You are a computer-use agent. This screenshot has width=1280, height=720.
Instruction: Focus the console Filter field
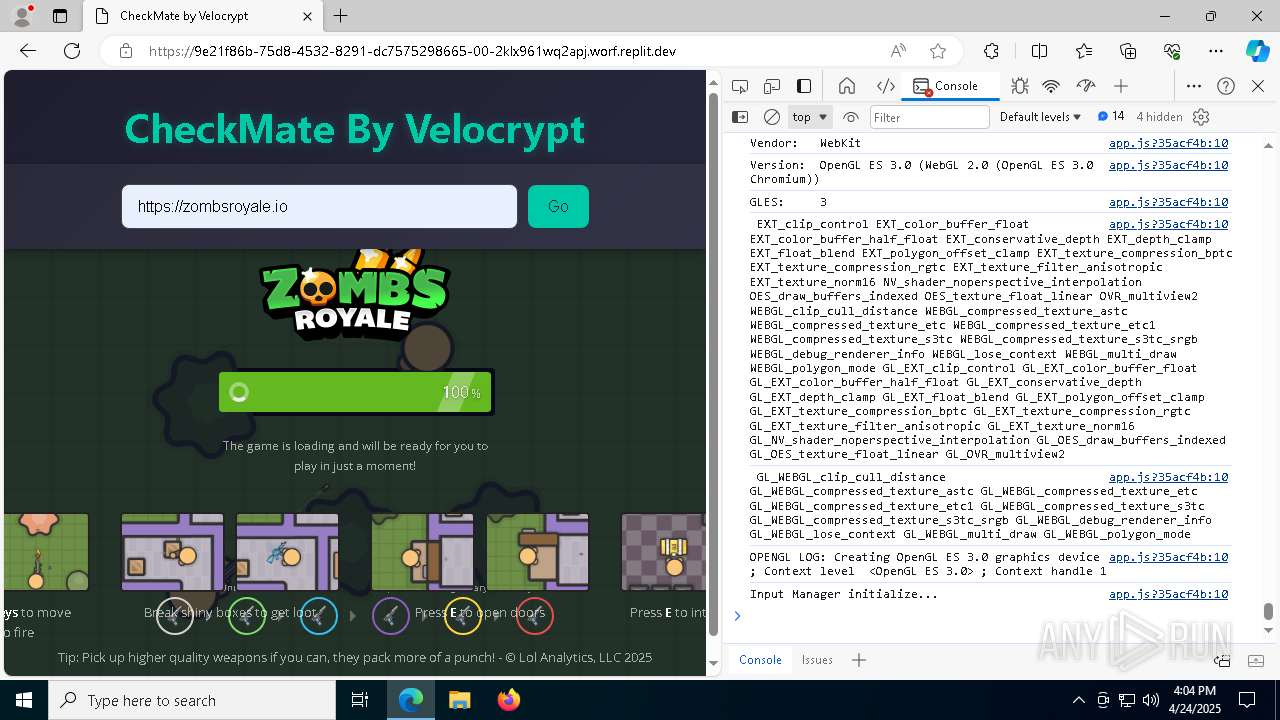point(929,117)
